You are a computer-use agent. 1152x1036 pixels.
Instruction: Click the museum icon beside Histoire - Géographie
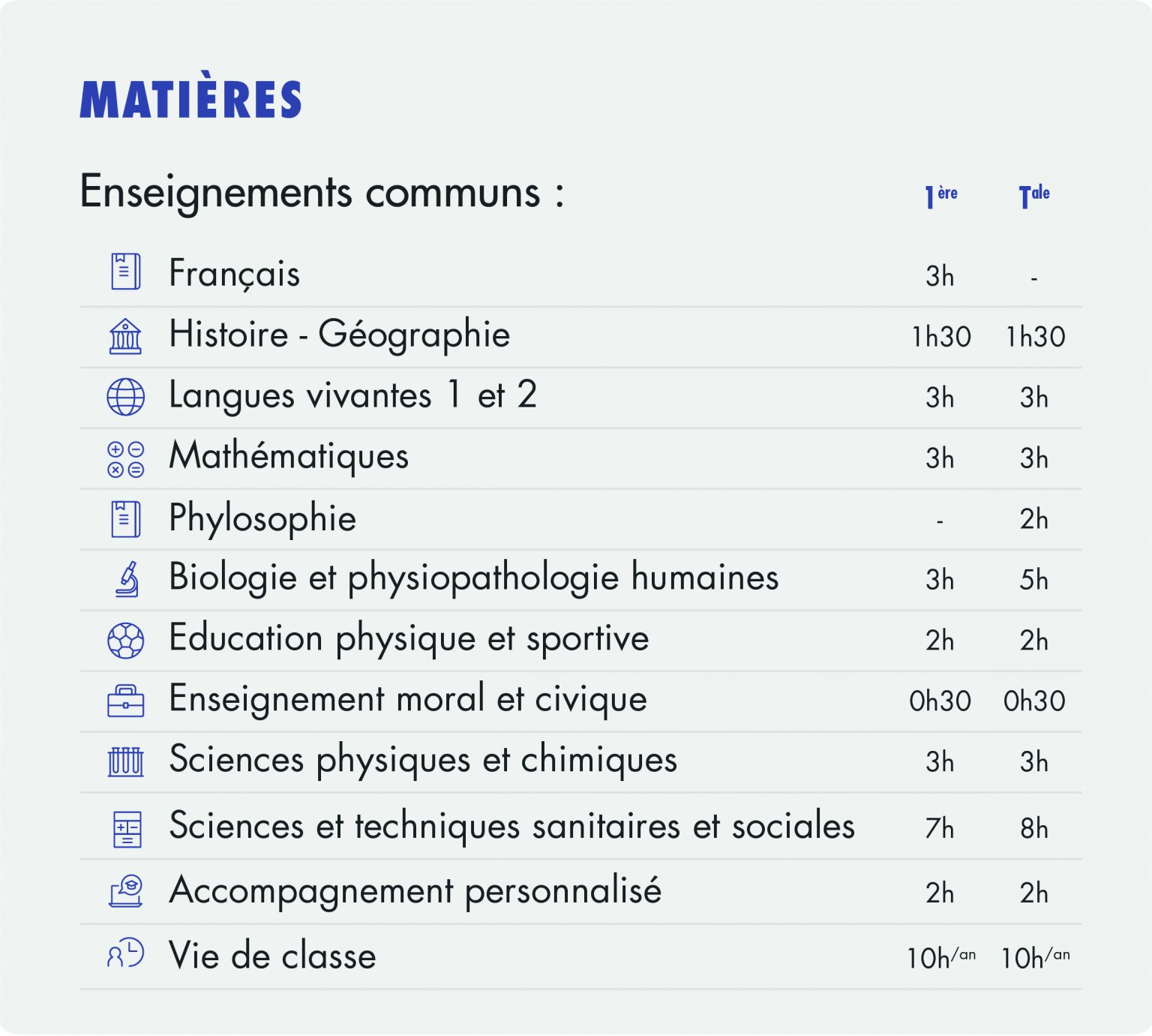(125, 336)
